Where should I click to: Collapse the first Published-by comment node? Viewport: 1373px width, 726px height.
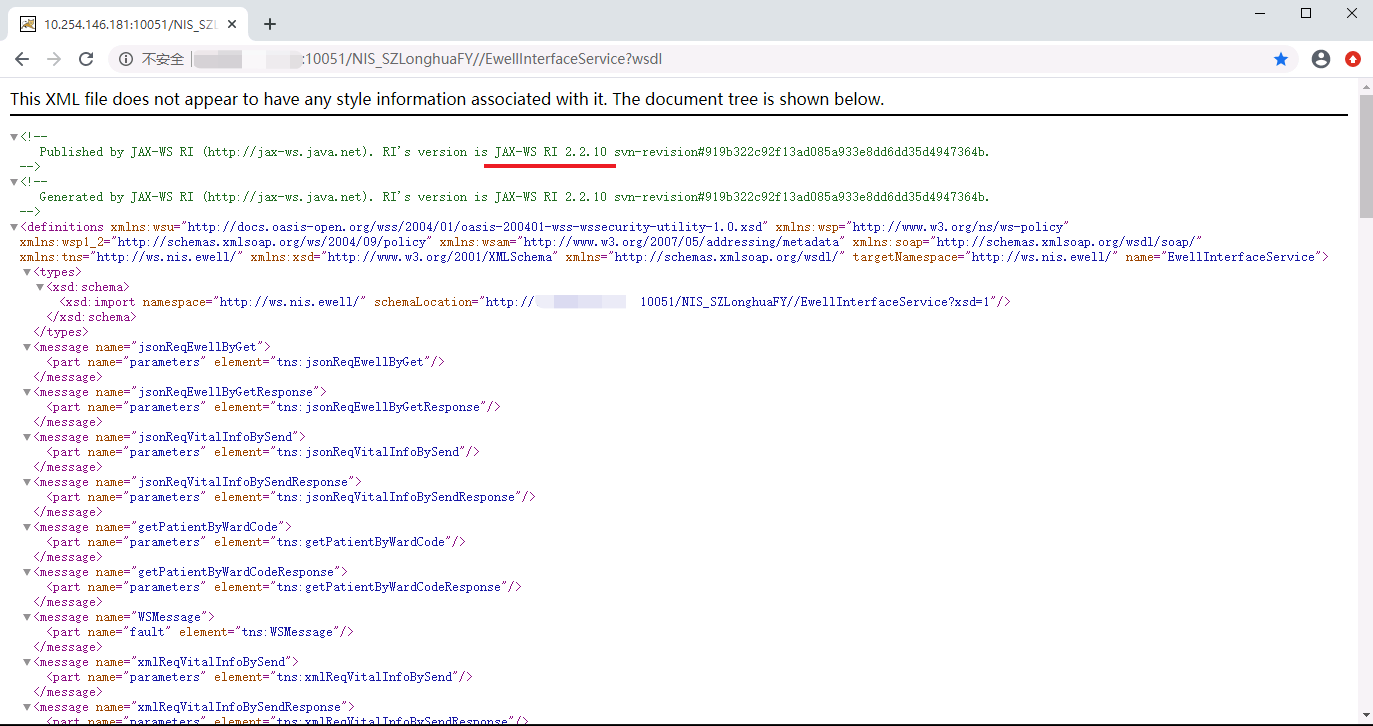click(14, 137)
